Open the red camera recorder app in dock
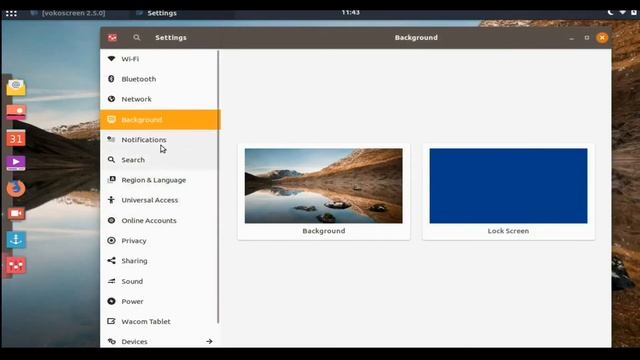Viewport: 640px width, 360px height. pos(16,213)
